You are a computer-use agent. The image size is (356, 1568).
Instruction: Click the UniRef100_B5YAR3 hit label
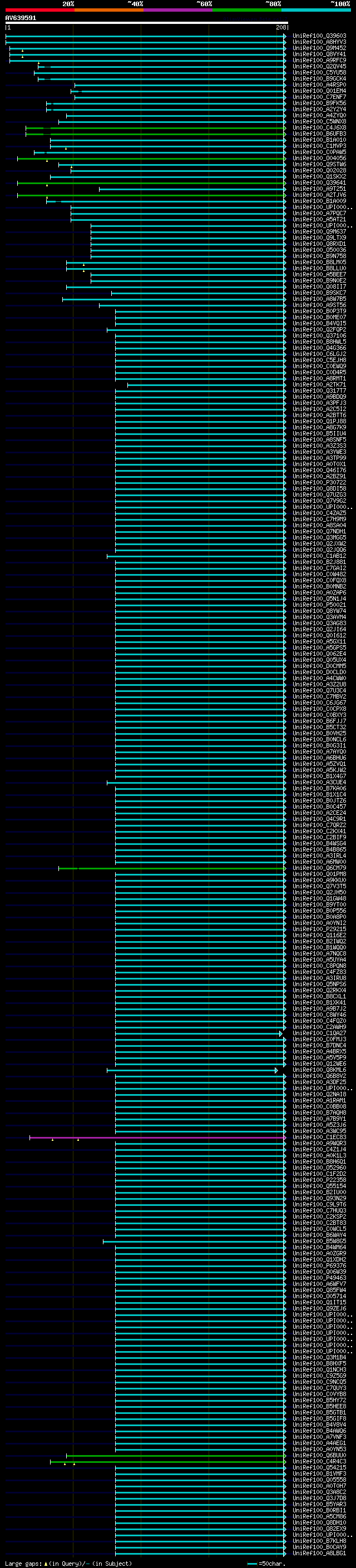click(319, 1504)
